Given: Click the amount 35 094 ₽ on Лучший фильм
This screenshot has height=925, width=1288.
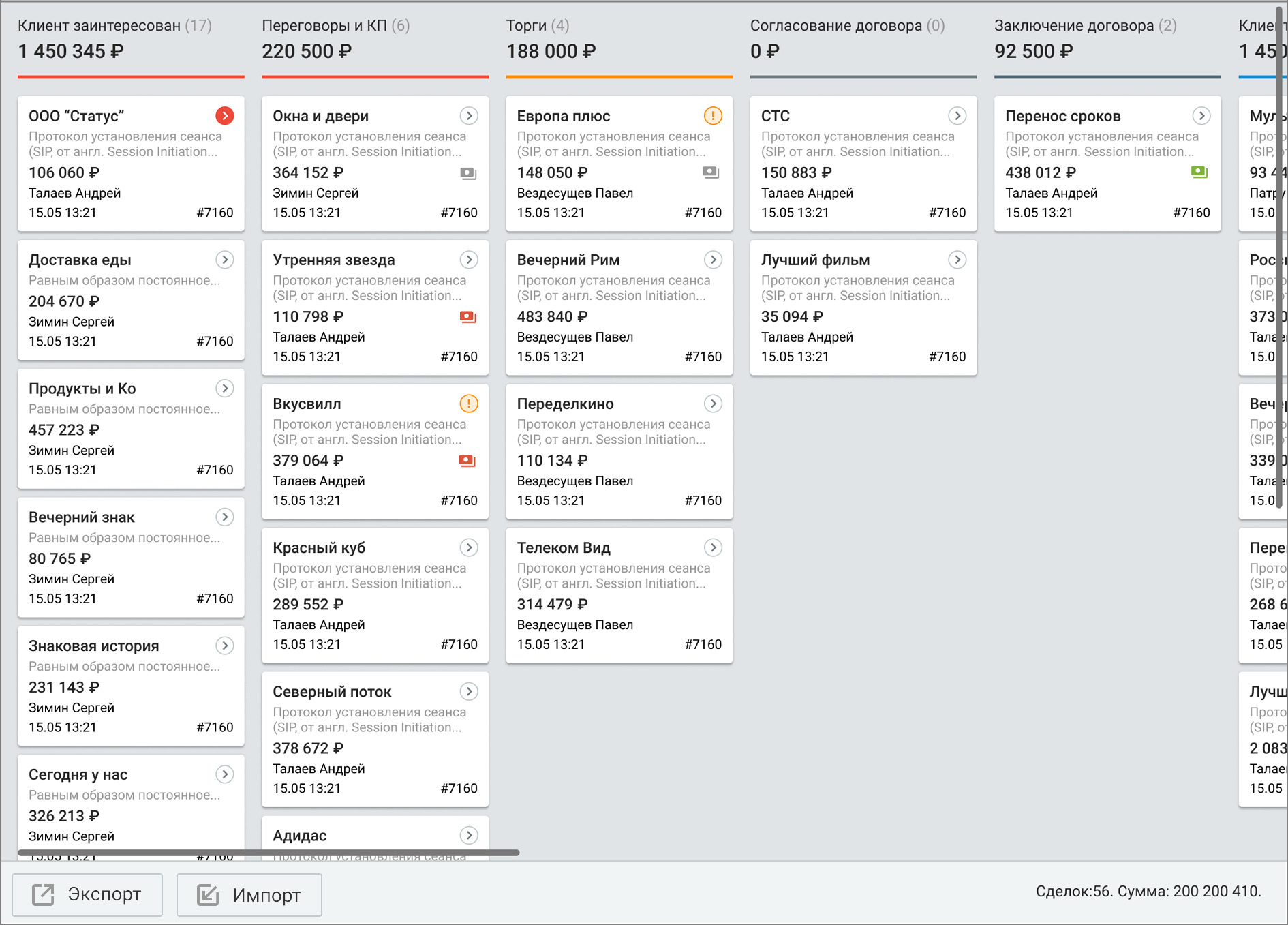Looking at the screenshot, I should [x=792, y=317].
